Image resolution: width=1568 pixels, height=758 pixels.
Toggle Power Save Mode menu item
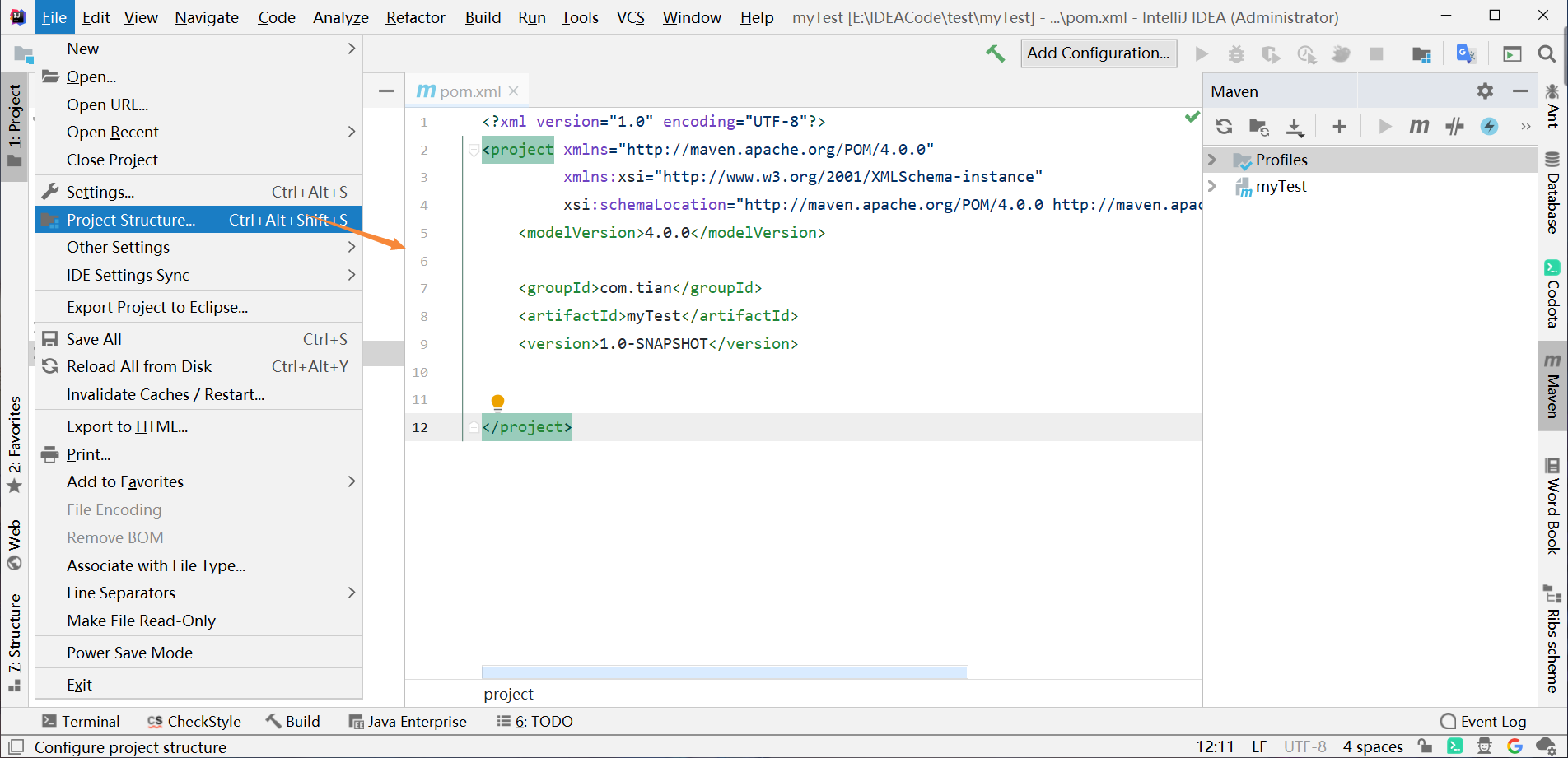(x=198, y=653)
